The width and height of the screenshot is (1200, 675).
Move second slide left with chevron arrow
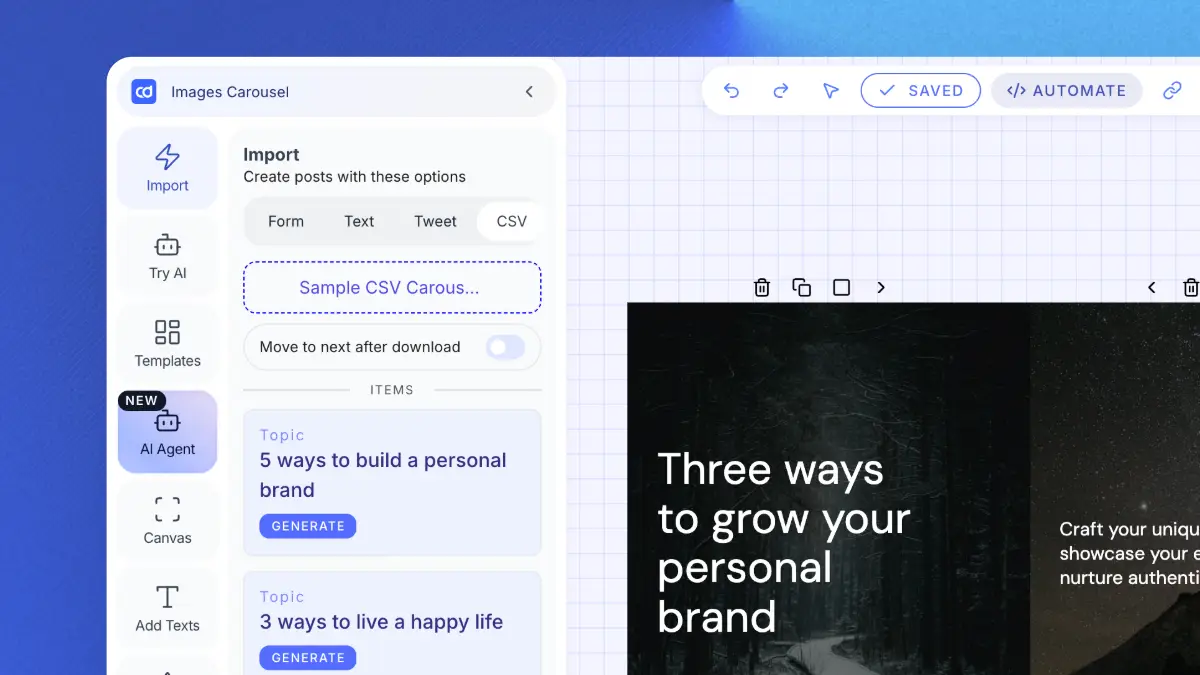(x=1151, y=288)
